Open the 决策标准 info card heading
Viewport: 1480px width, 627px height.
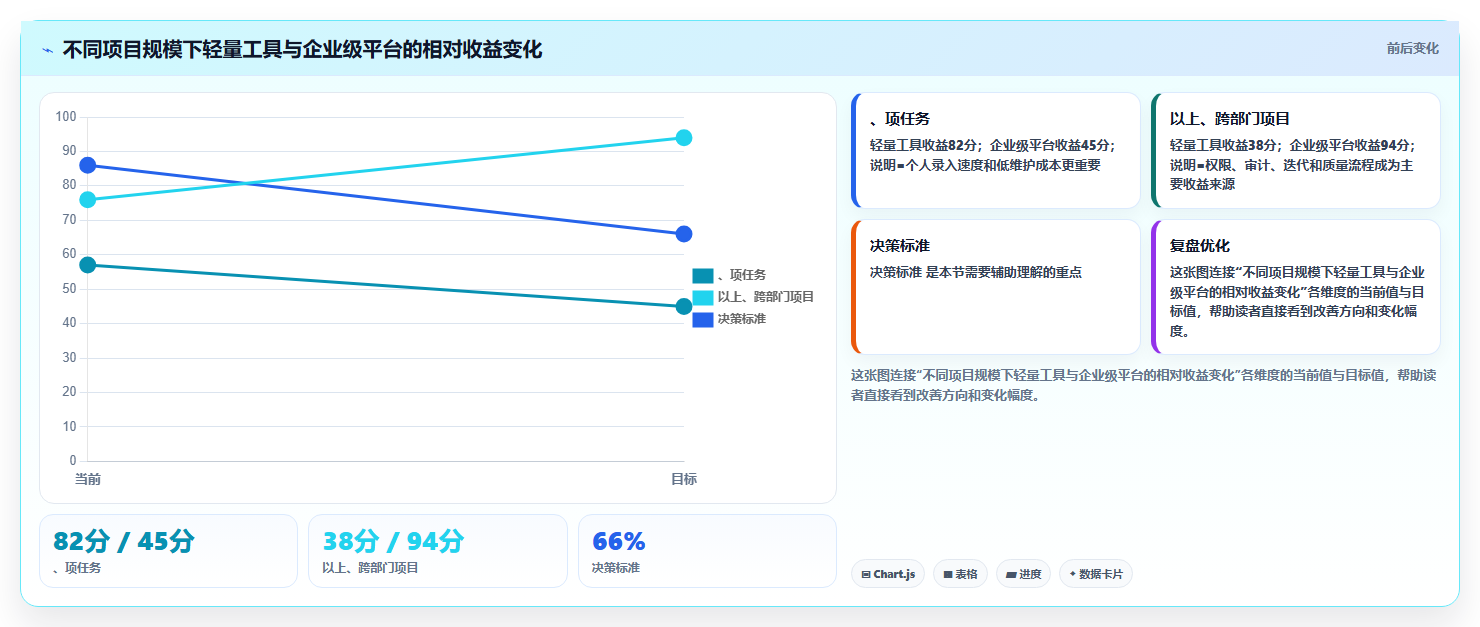900,246
